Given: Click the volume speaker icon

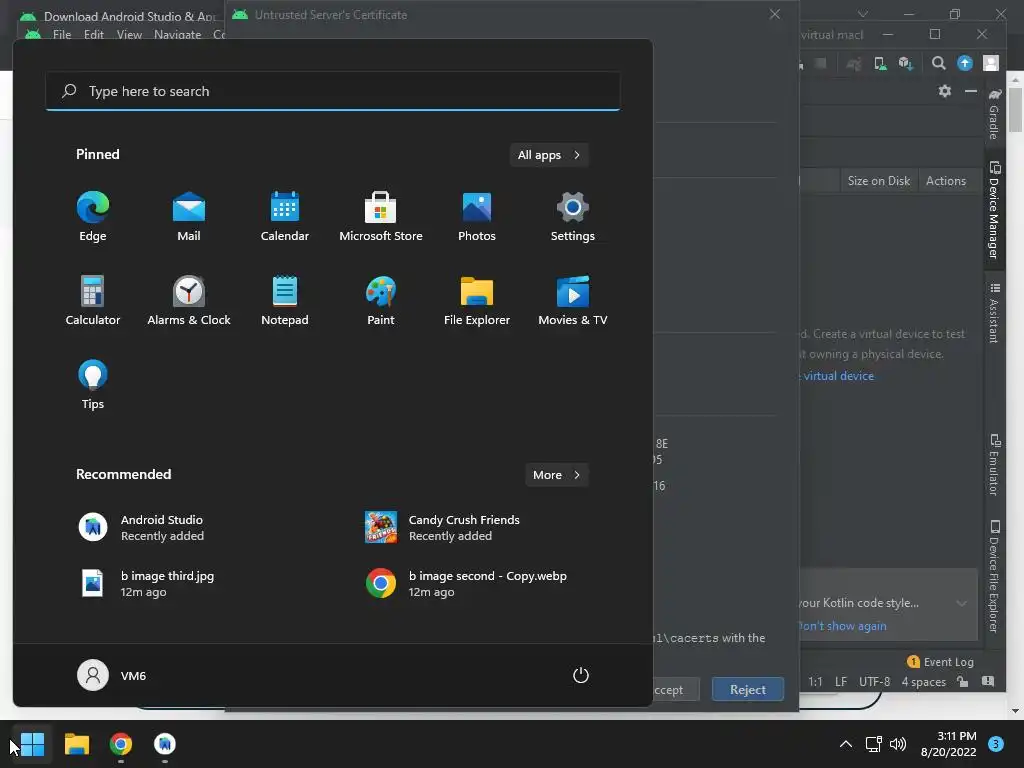Looking at the screenshot, I should click(x=898, y=744).
